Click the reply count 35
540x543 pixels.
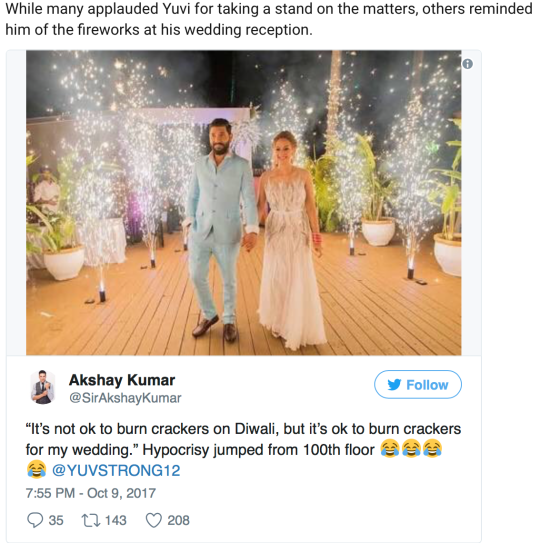pos(56,520)
